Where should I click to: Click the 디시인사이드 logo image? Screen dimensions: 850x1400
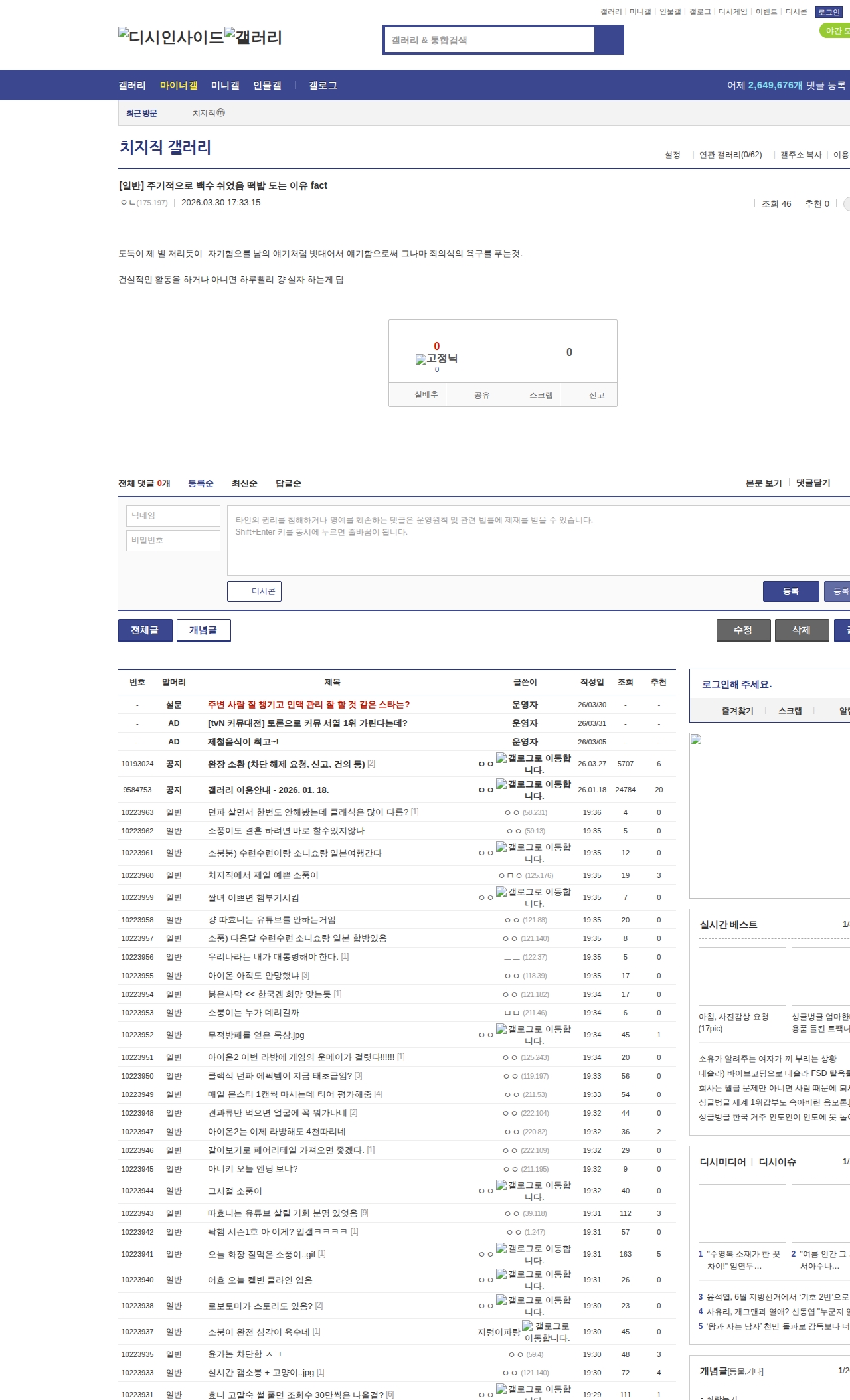tap(171, 37)
